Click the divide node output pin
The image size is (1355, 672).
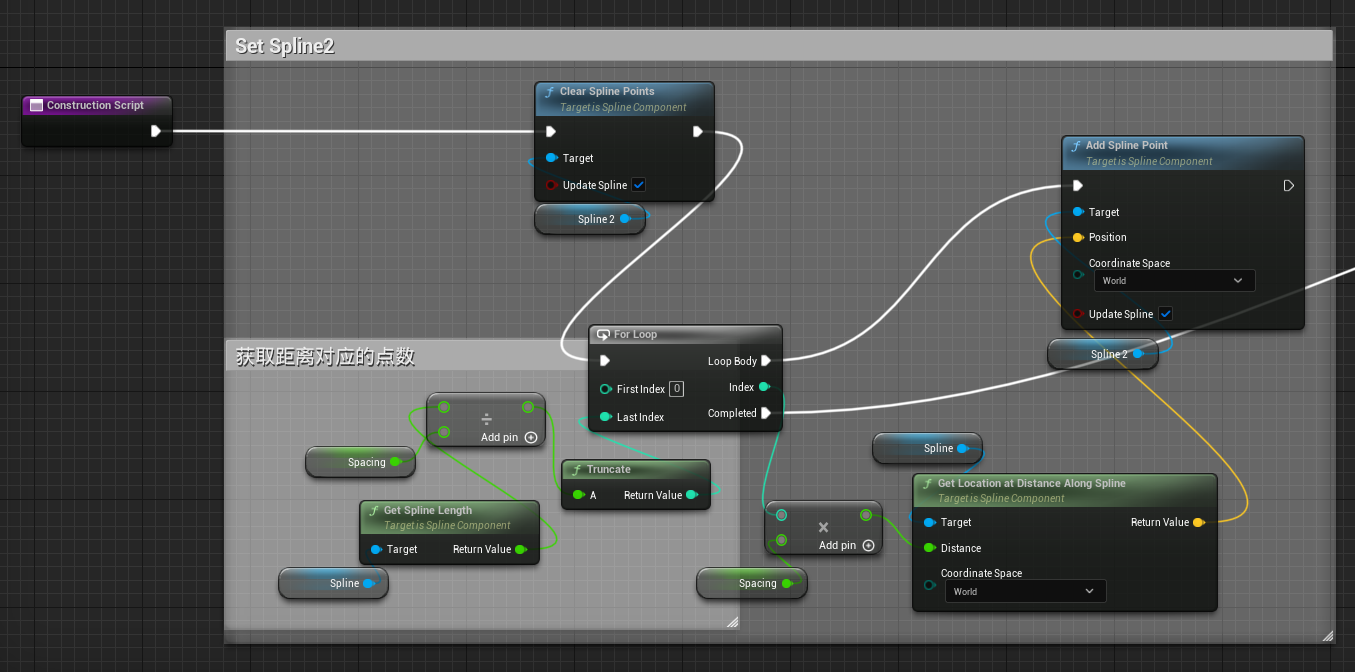pyautogui.click(x=528, y=407)
